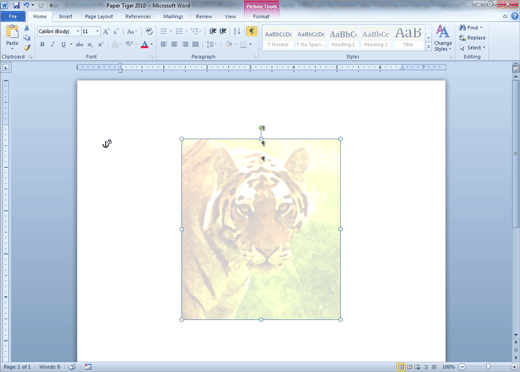Switch to Print Layout view
This screenshot has width=520, height=372.
[401, 367]
